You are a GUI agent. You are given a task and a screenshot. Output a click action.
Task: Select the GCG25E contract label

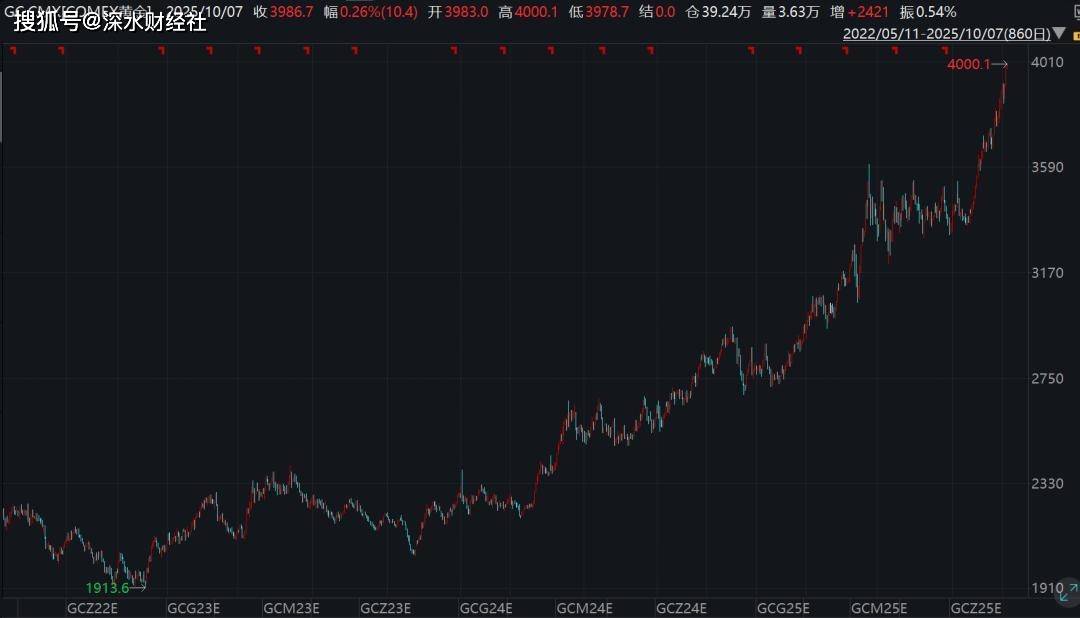coord(782,608)
